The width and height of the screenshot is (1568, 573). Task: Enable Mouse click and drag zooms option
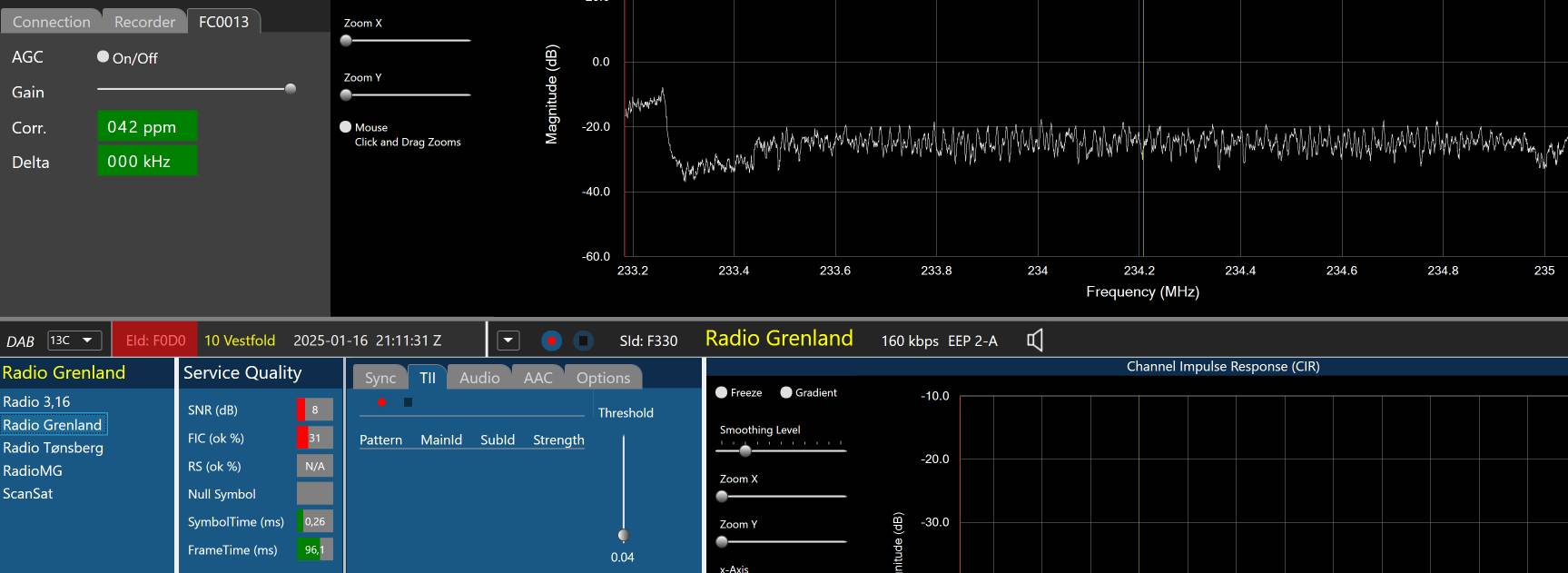(x=346, y=127)
